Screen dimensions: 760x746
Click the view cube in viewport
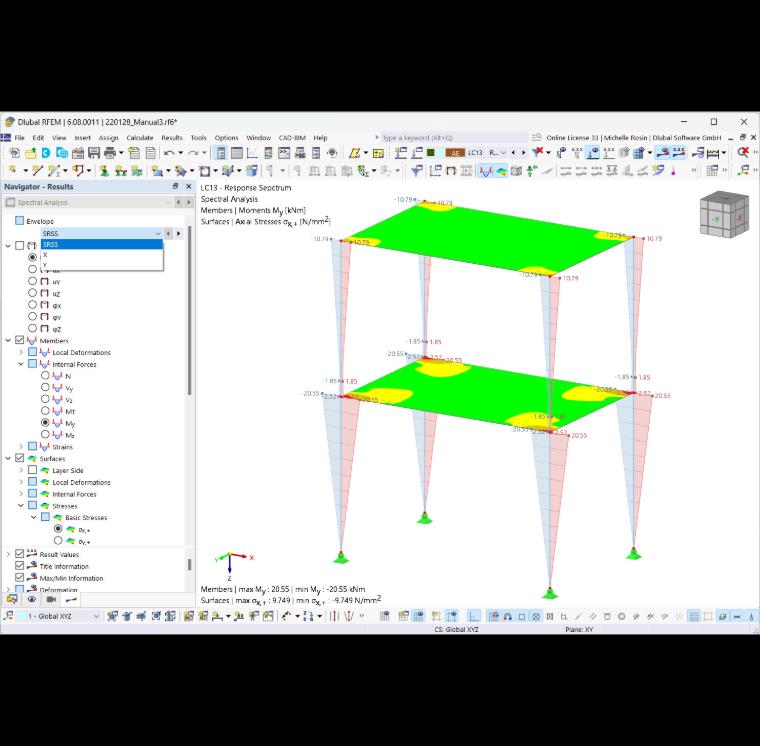[x=724, y=215]
